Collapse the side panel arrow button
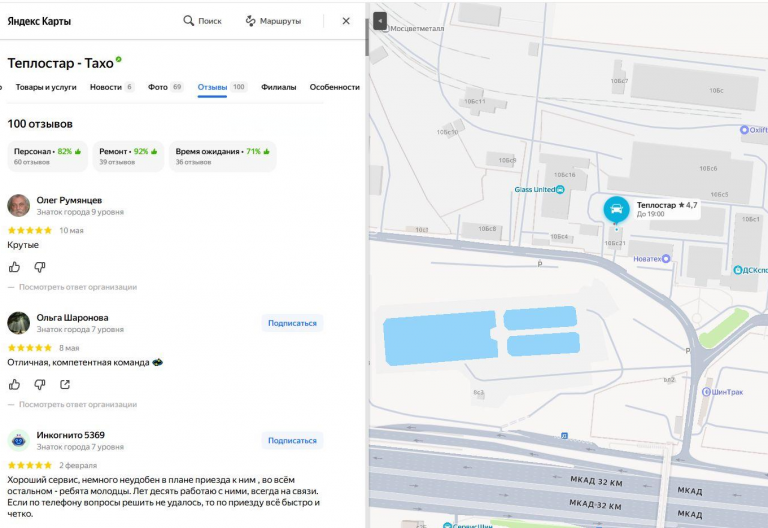 [380, 21]
